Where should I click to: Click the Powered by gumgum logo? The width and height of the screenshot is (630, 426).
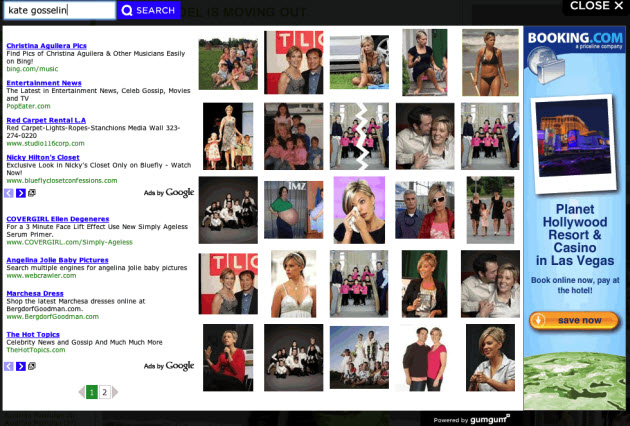[x=472, y=419]
